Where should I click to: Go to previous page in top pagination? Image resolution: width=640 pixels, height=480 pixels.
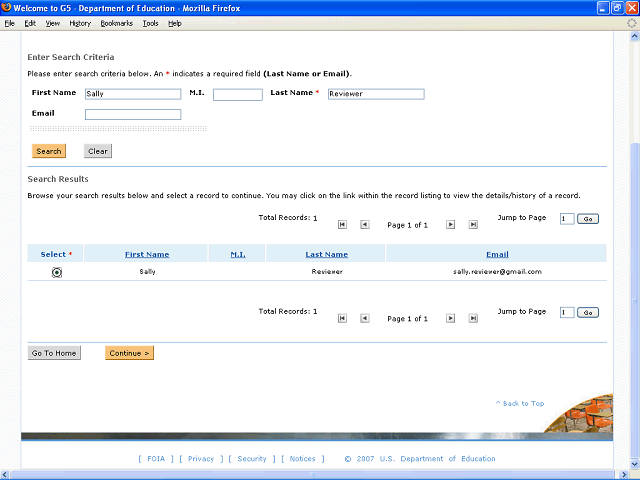click(364, 224)
